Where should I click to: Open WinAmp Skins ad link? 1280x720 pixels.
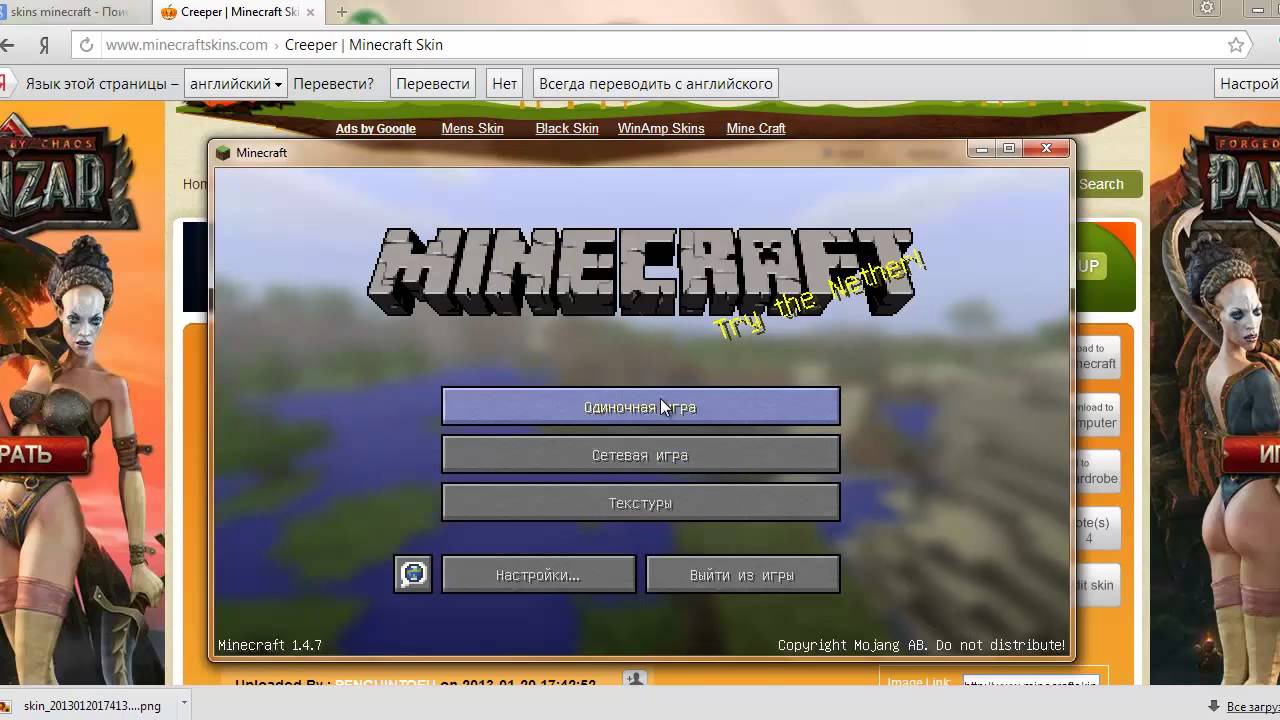(661, 129)
